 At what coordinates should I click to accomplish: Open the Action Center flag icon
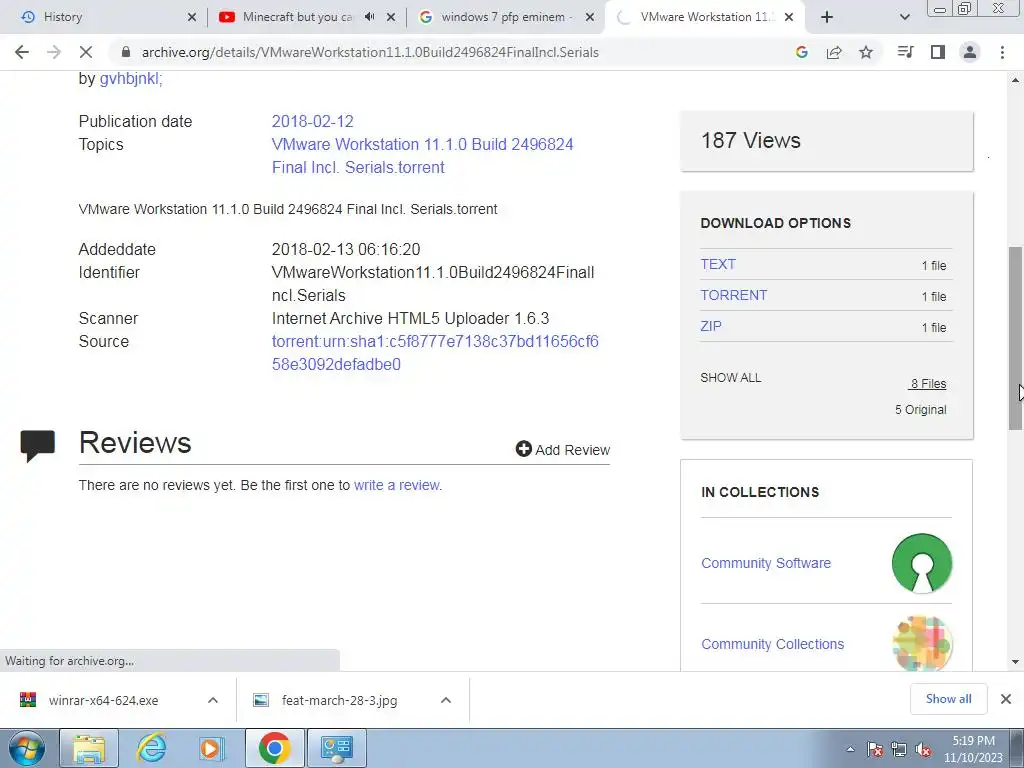click(875, 749)
